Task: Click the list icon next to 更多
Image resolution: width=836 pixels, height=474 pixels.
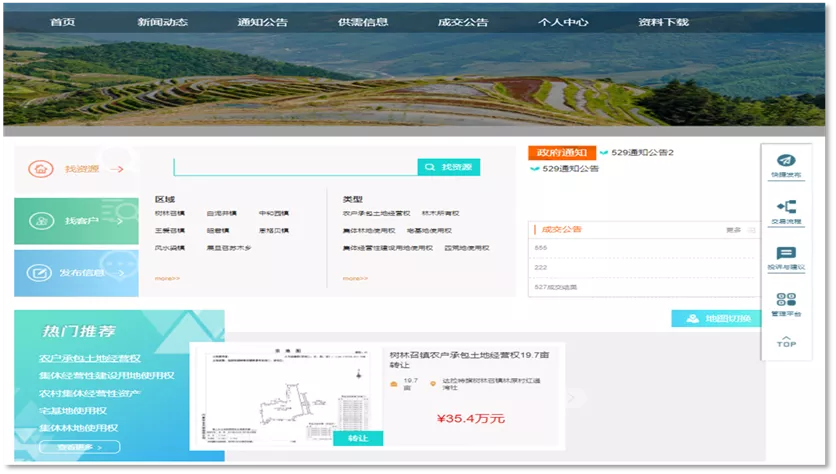Action: (751, 230)
